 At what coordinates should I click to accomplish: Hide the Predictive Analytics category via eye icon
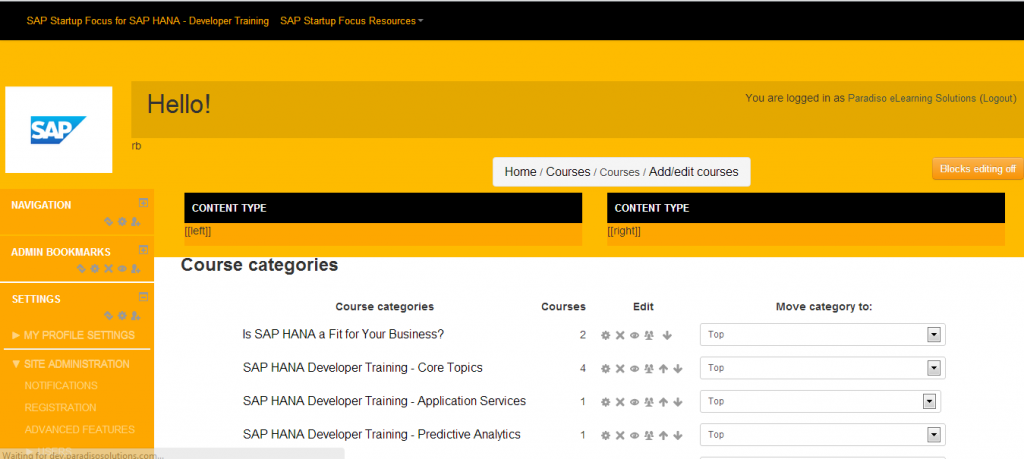click(634, 436)
